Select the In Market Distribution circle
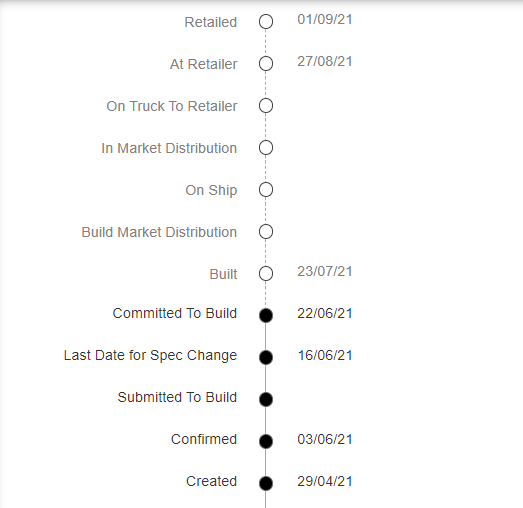This screenshot has height=508, width=523. coord(266,148)
